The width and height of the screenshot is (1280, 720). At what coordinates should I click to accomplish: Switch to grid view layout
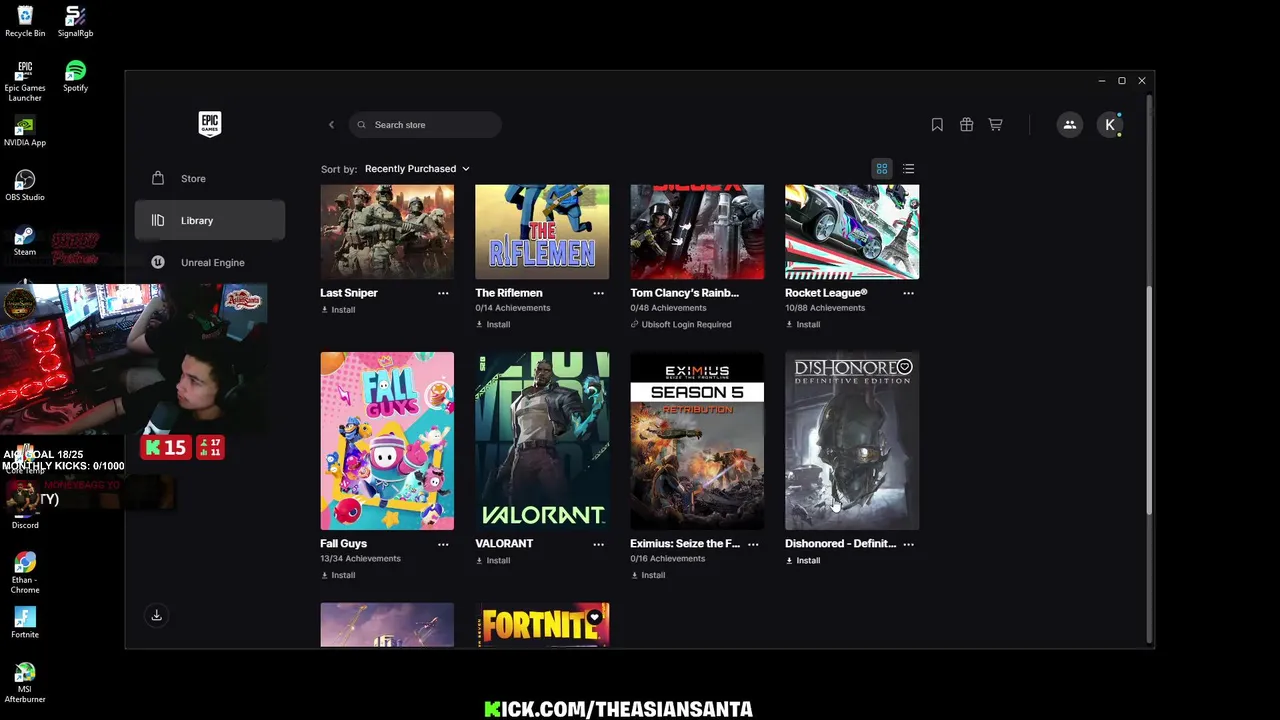tap(882, 169)
